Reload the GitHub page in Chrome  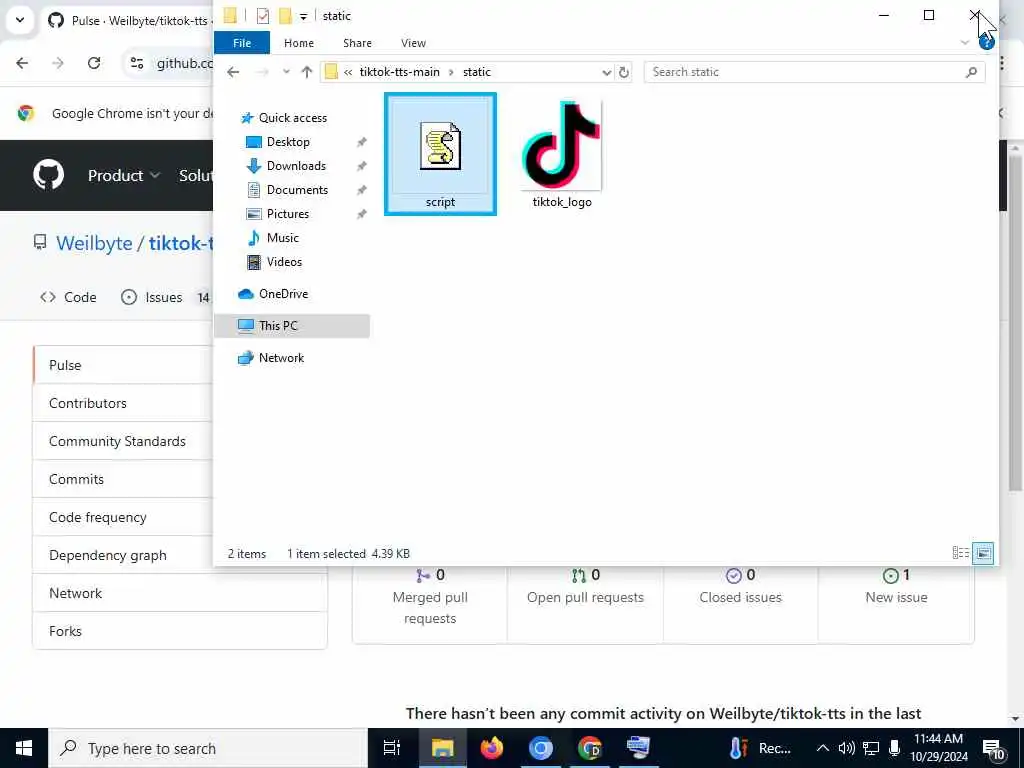coord(94,63)
